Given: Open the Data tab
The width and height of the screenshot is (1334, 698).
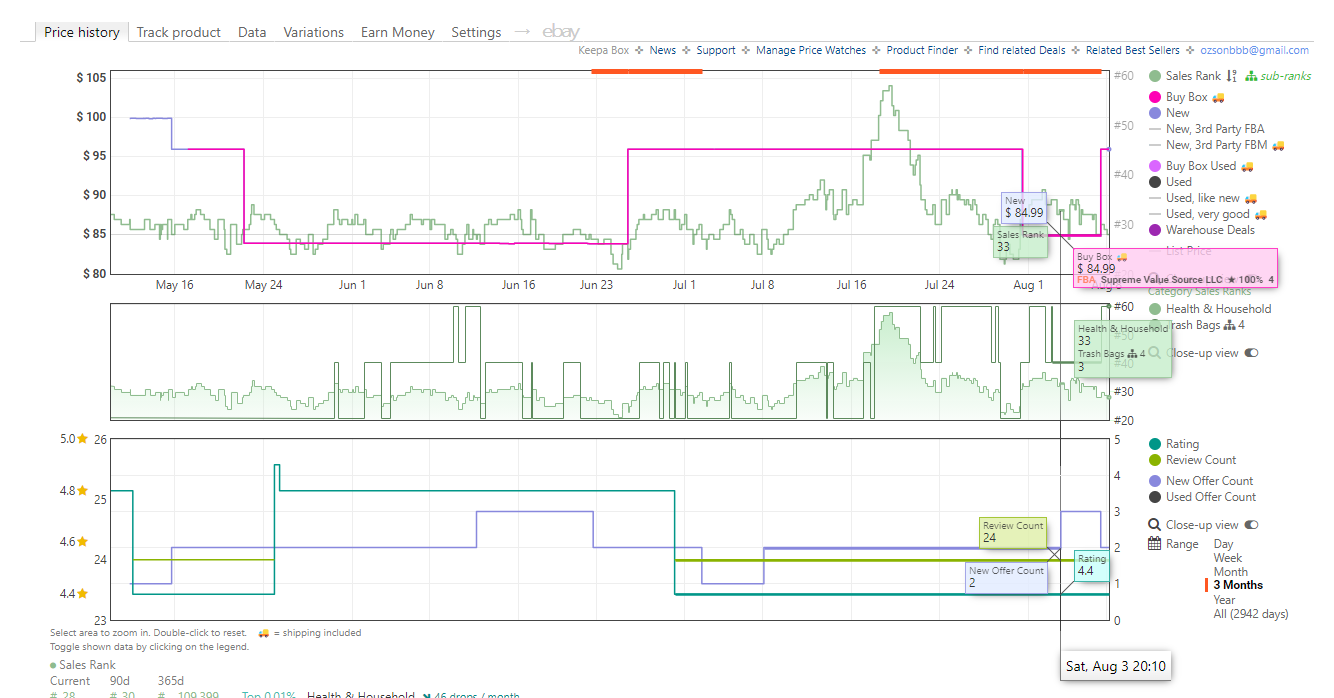Looking at the screenshot, I should [252, 32].
